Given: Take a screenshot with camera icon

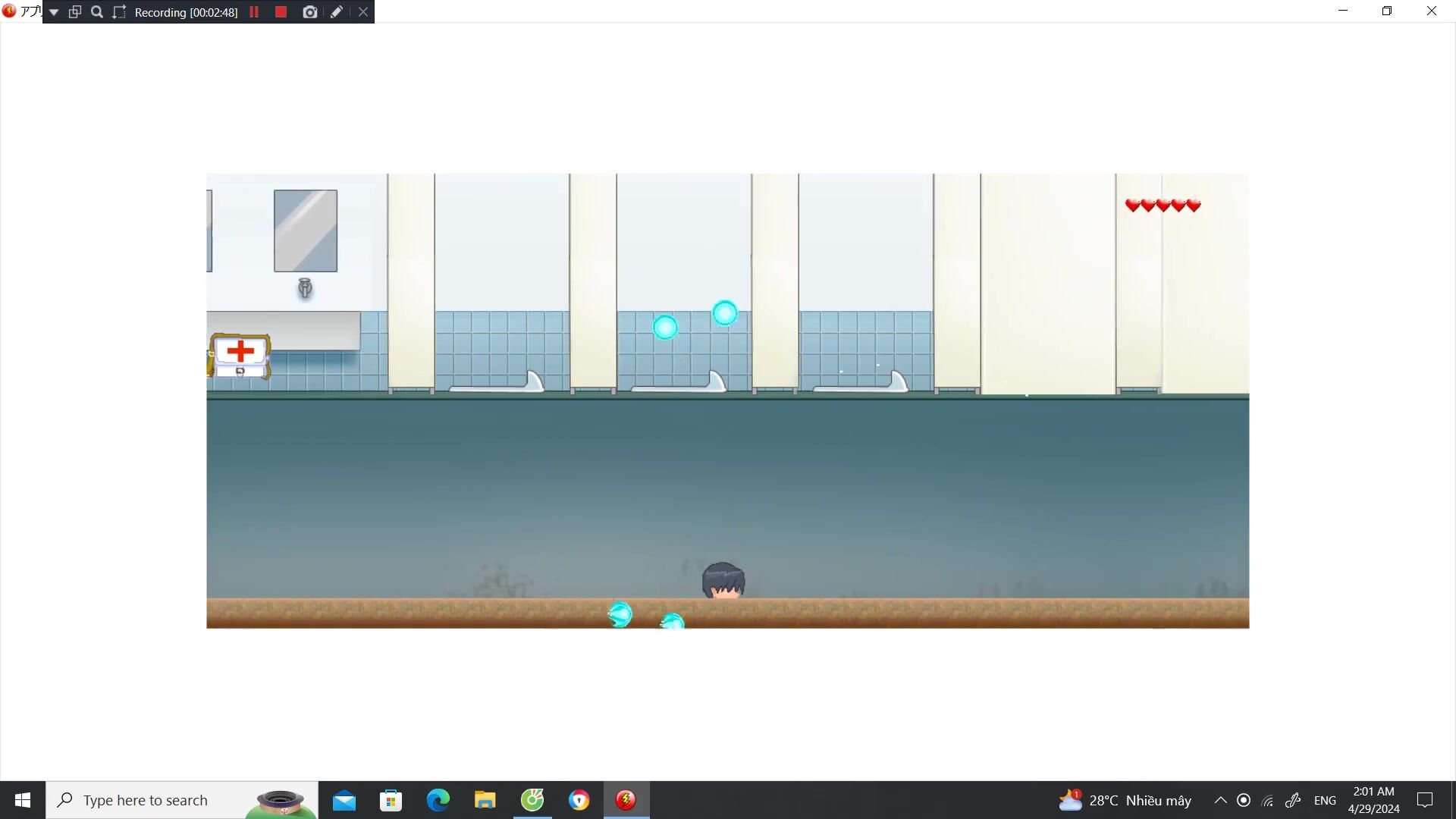Looking at the screenshot, I should tap(309, 12).
